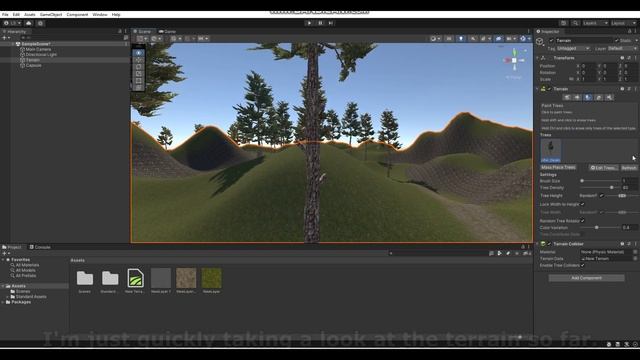This screenshot has width=640, height=360.
Task: Pause the game playback
Action: (320, 23)
